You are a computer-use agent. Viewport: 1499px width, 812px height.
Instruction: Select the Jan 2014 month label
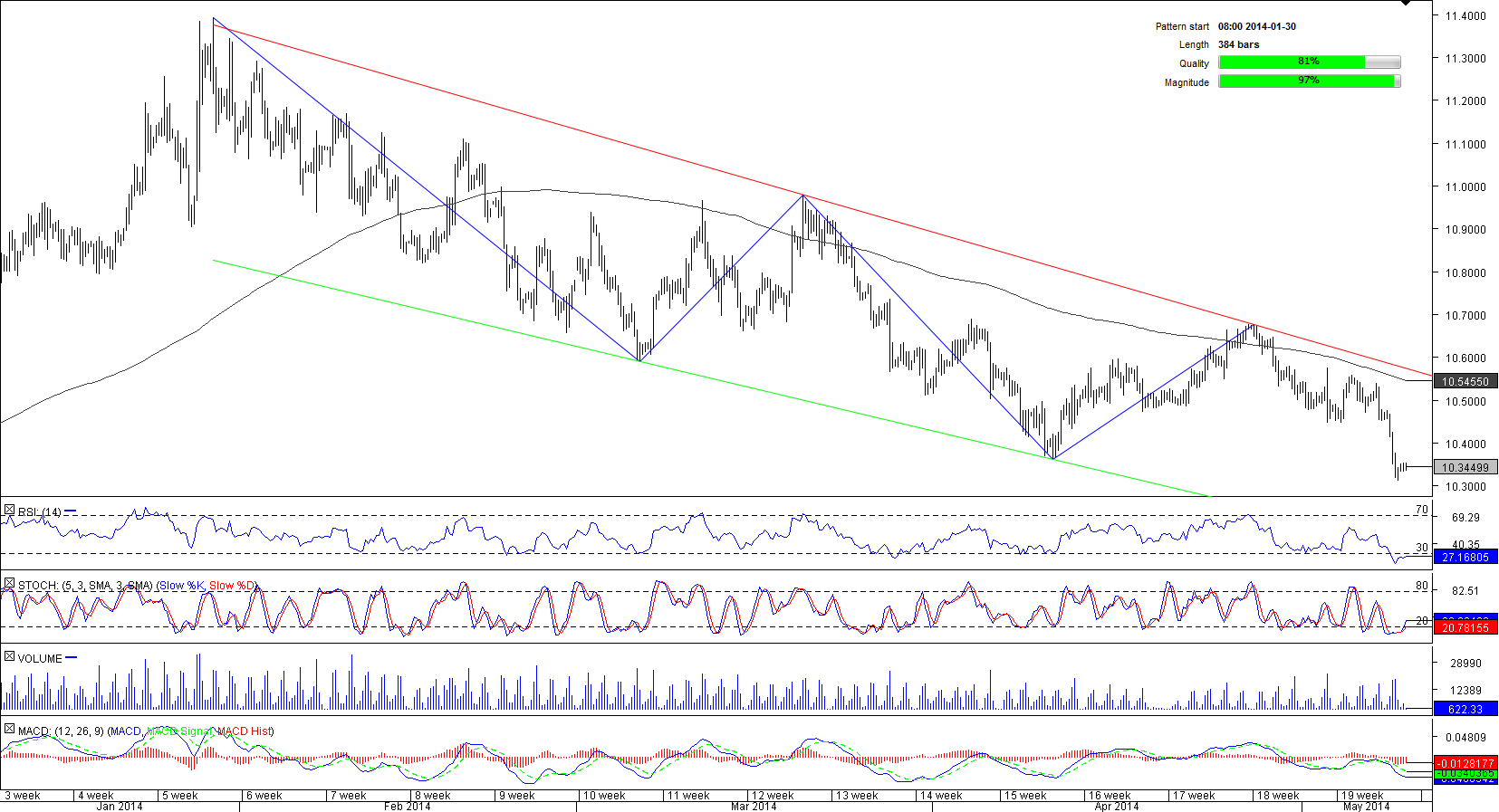(x=120, y=806)
